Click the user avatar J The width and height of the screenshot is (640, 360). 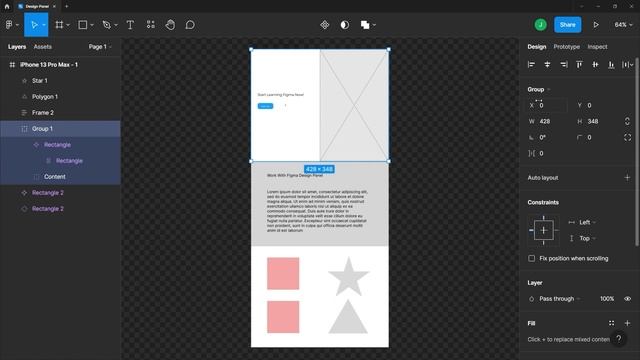[540, 25]
